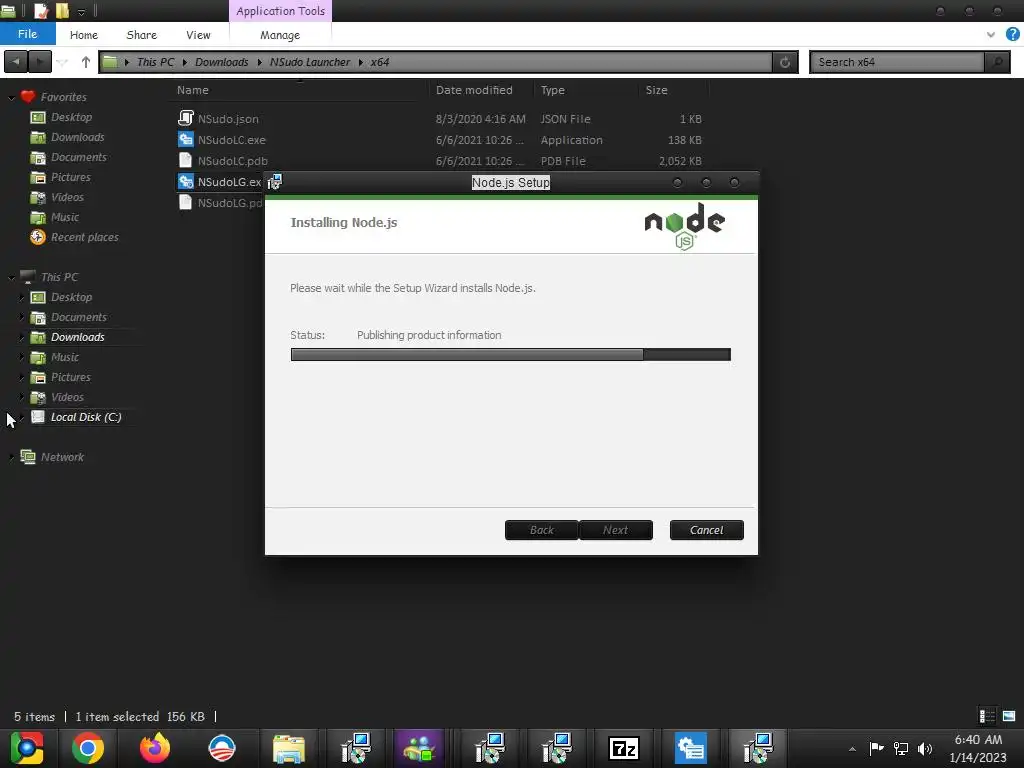Click the Node.js Setup title bar icon
The width and height of the screenshot is (1024, 768).
click(x=275, y=182)
